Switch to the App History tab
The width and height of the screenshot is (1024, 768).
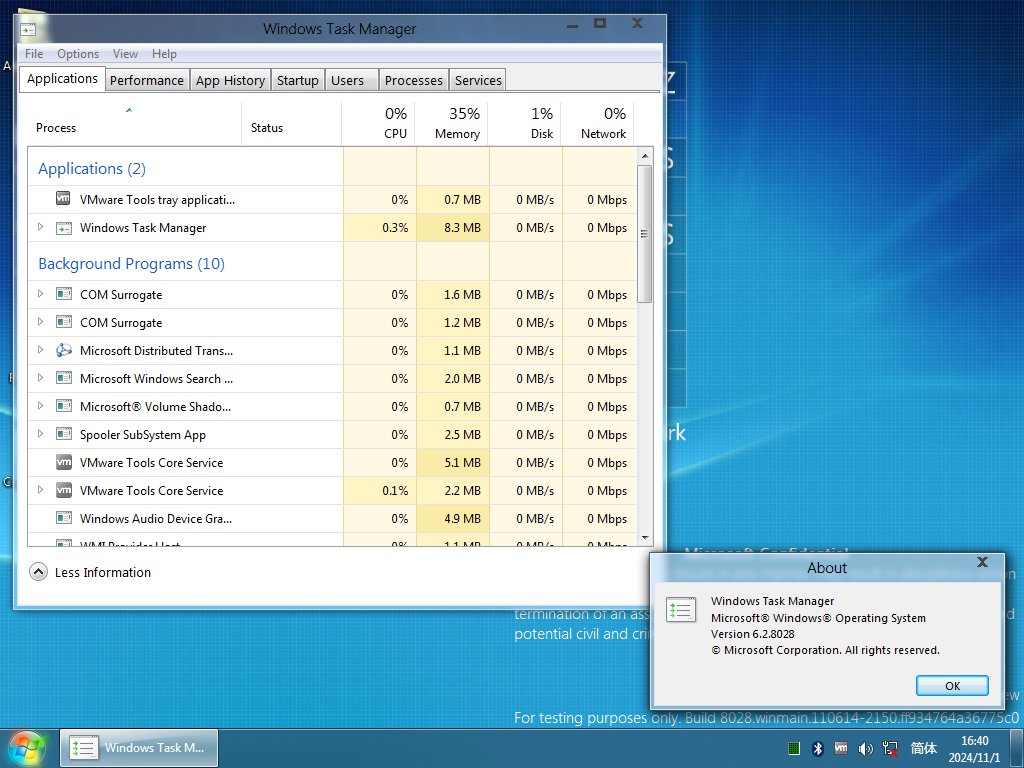231,80
